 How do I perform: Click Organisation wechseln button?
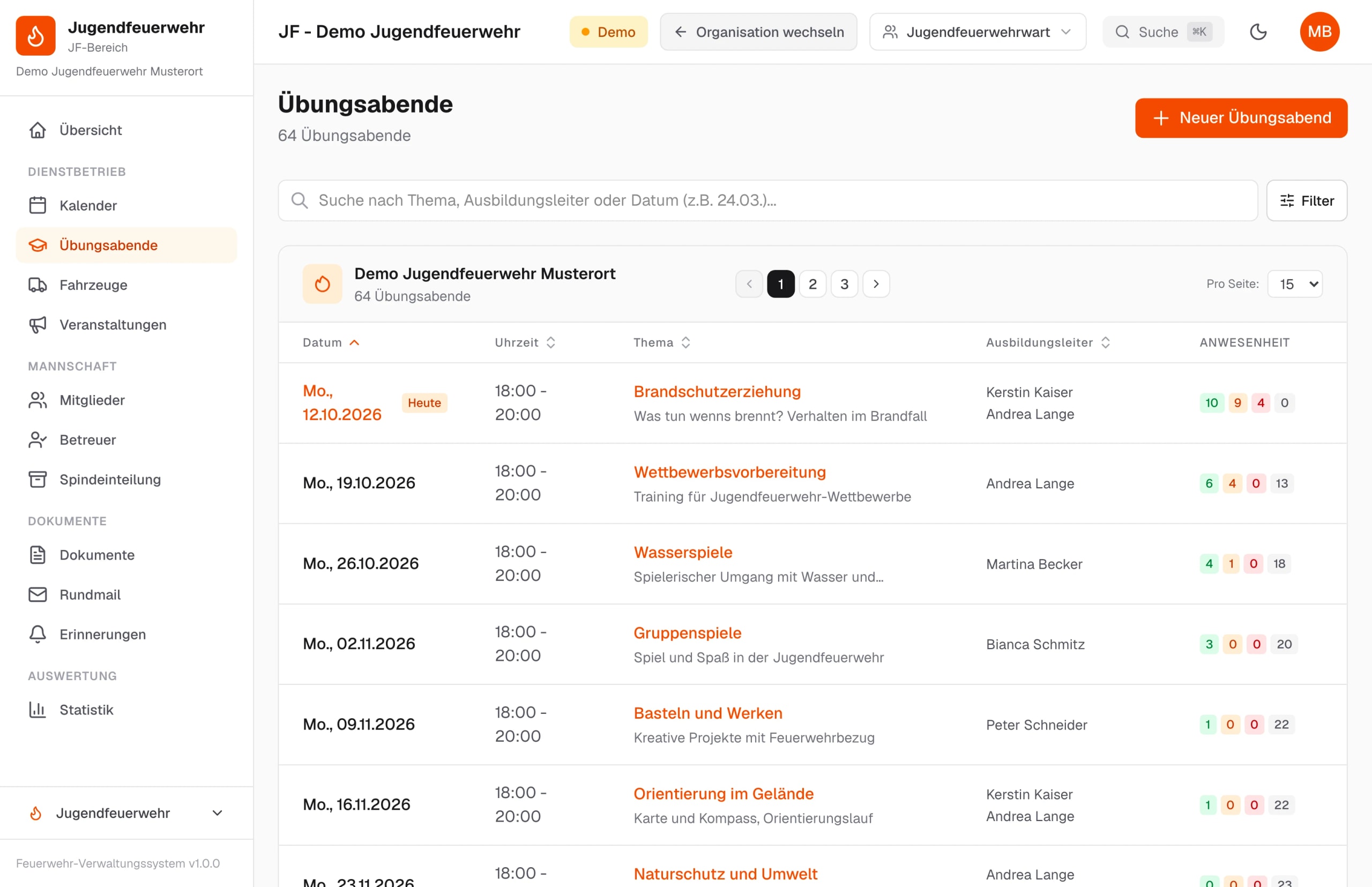(x=758, y=32)
